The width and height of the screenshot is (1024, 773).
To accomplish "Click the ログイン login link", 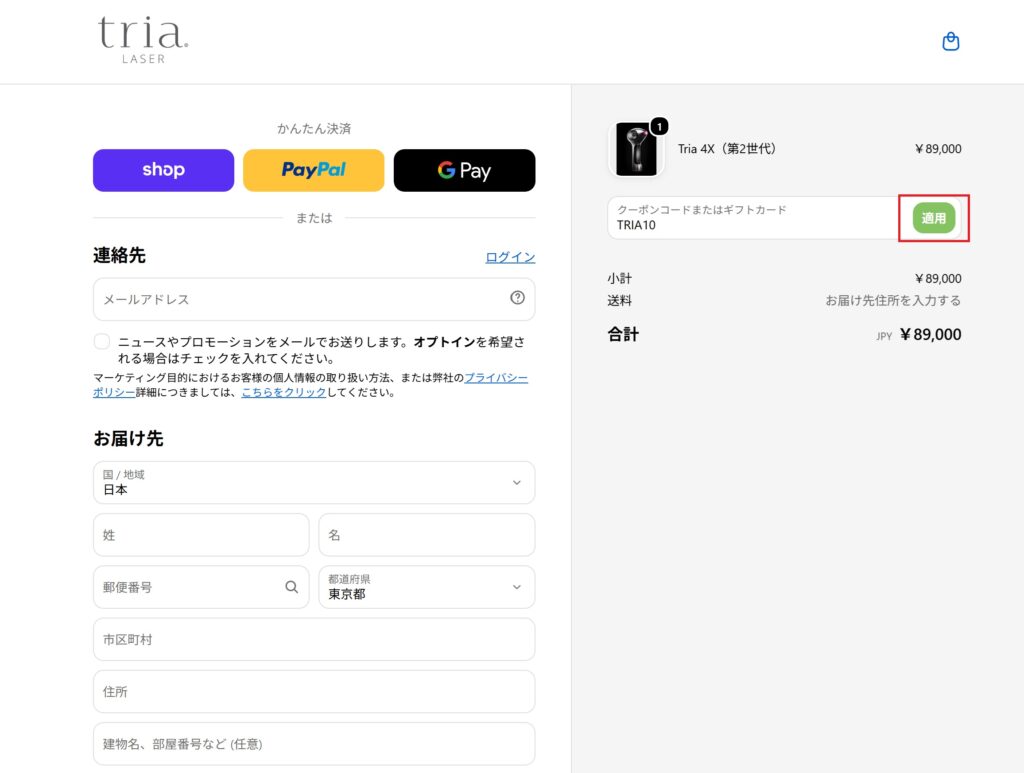I will coord(510,257).
